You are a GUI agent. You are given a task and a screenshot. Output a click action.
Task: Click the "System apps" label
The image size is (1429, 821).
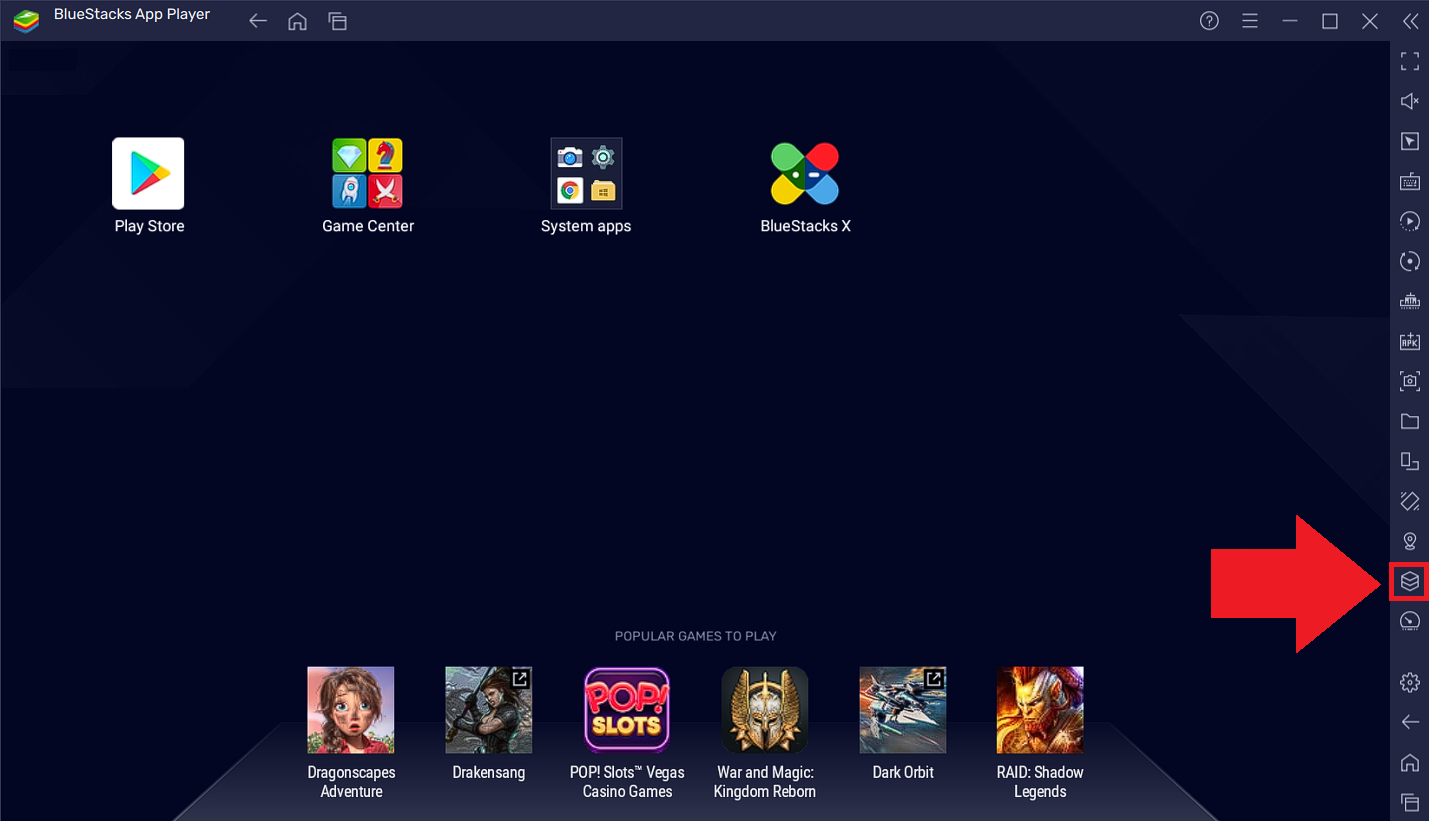coord(586,226)
